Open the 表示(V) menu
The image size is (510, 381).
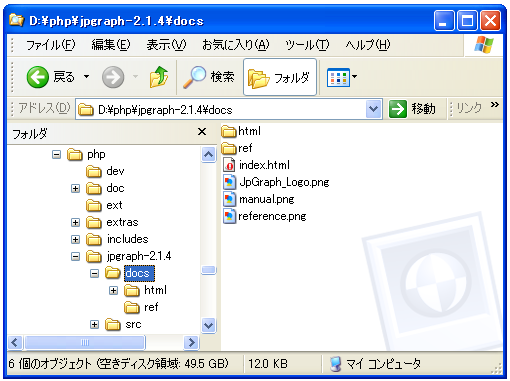[x=166, y=45]
